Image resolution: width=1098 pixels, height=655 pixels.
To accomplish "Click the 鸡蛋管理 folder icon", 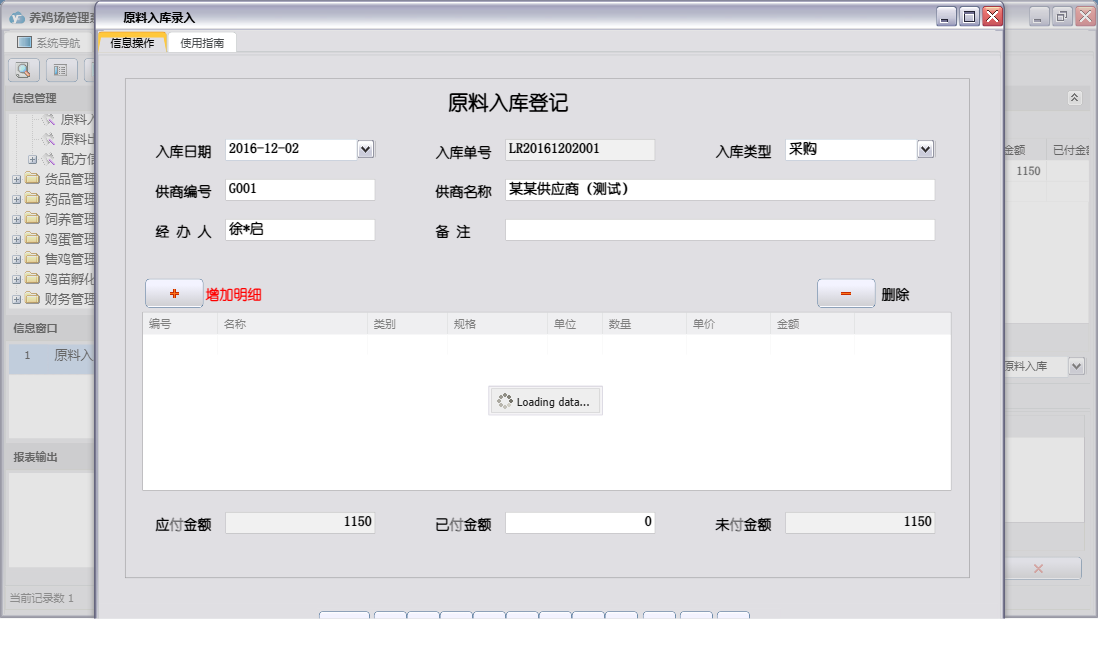I will 33,238.
